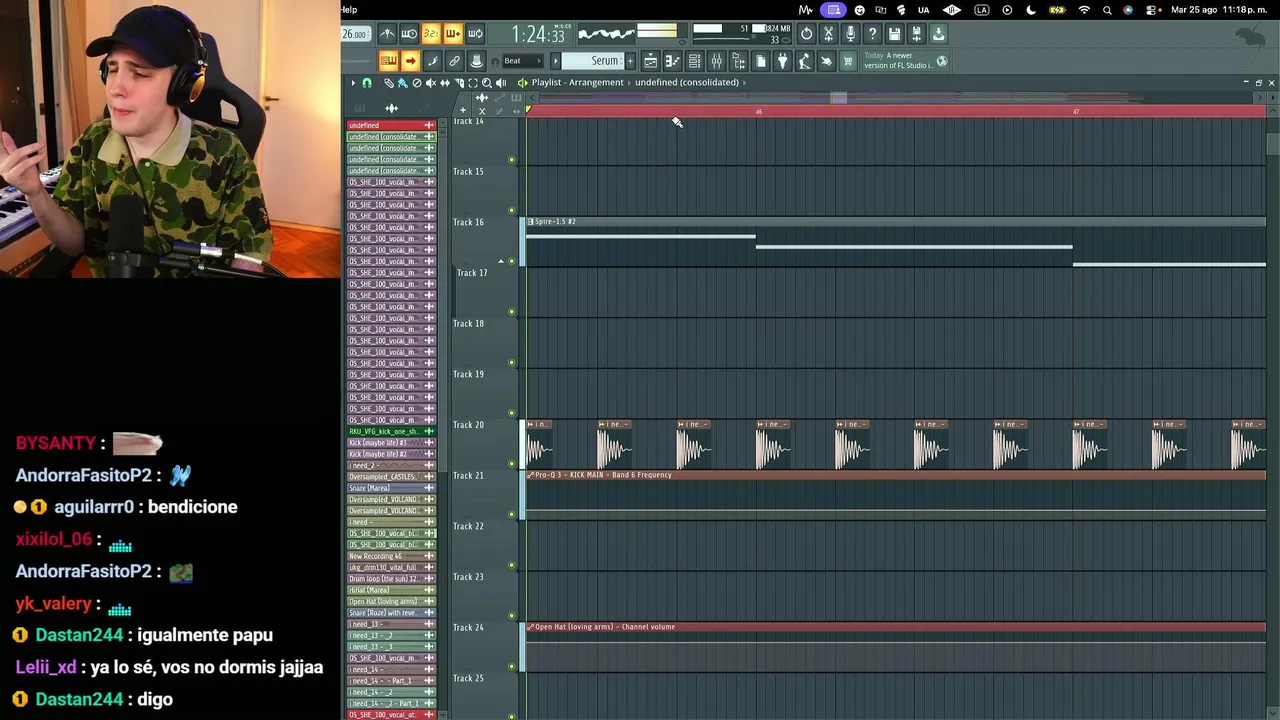Open the Mixer icon
1280x720 pixels.
(717, 61)
